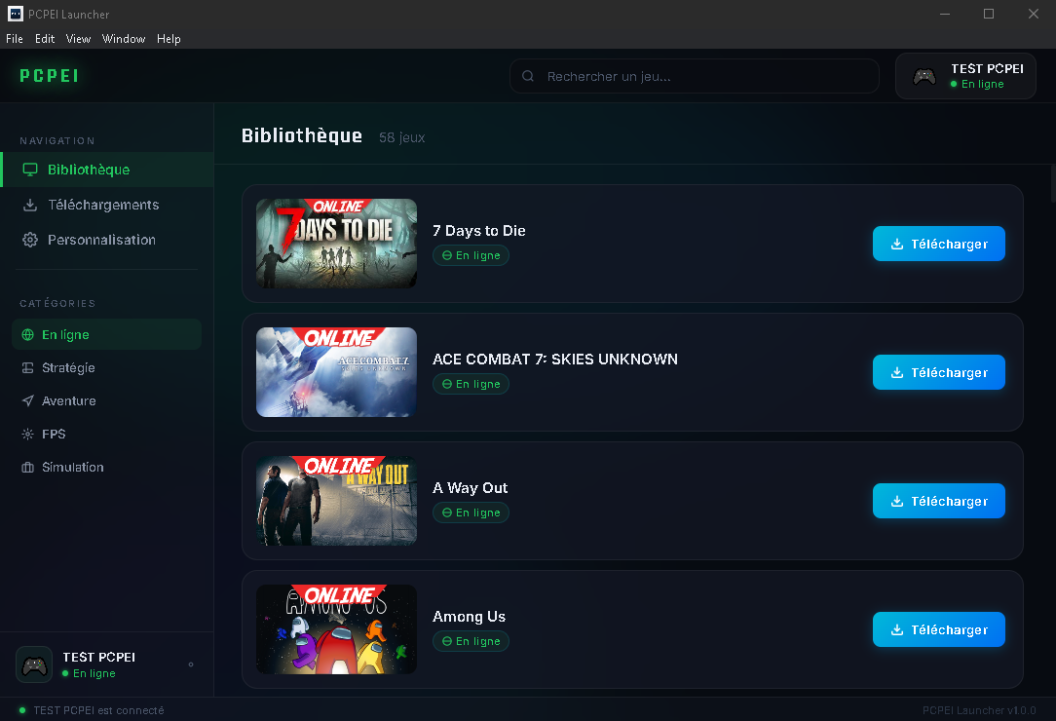Viewport: 1056px width, 721px height.
Task: Open the File menu
Action: tap(14, 39)
